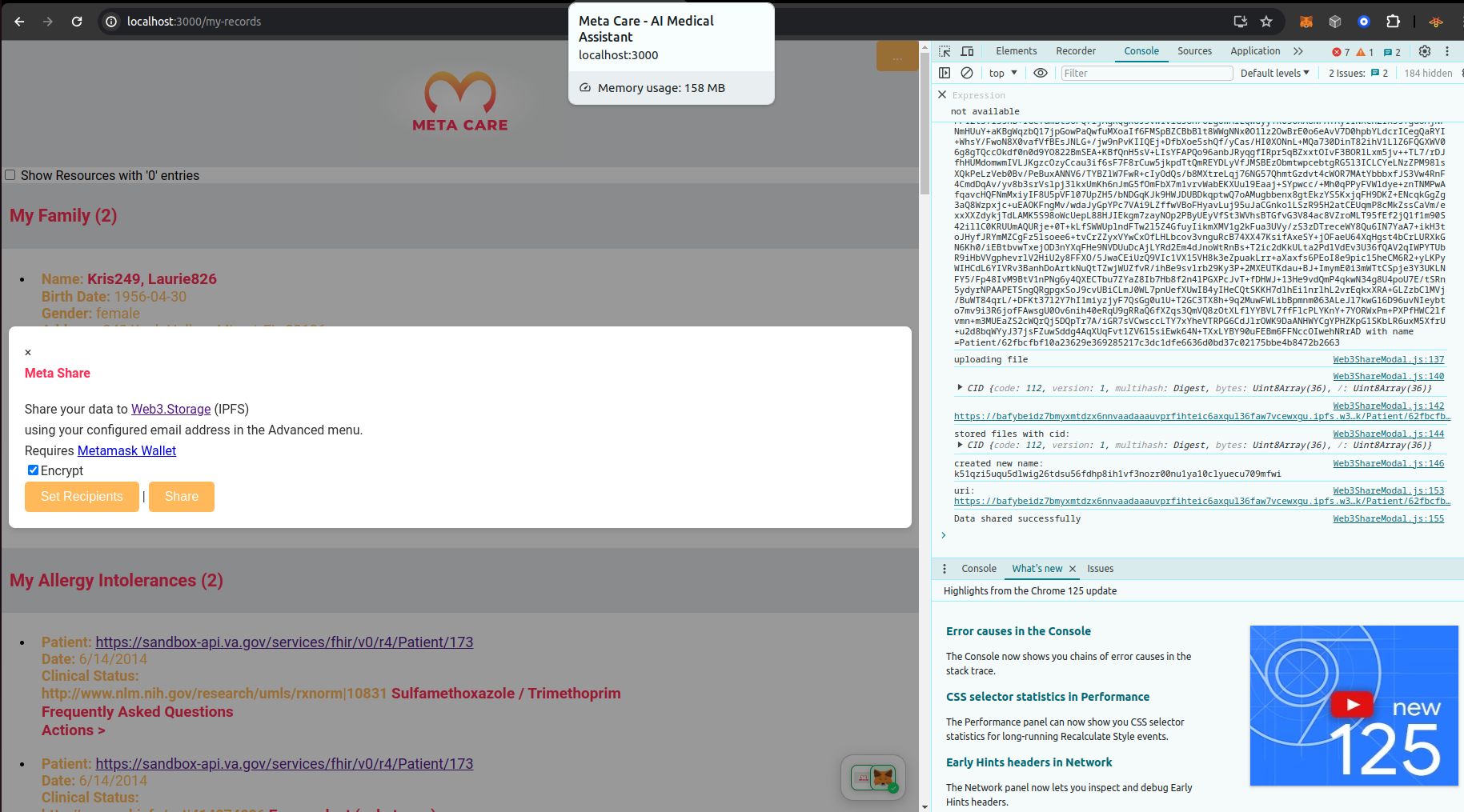Viewport: 1464px width, 812px height.
Task: Play the Chrome 125 new video thumbnail
Action: pos(1352,704)
